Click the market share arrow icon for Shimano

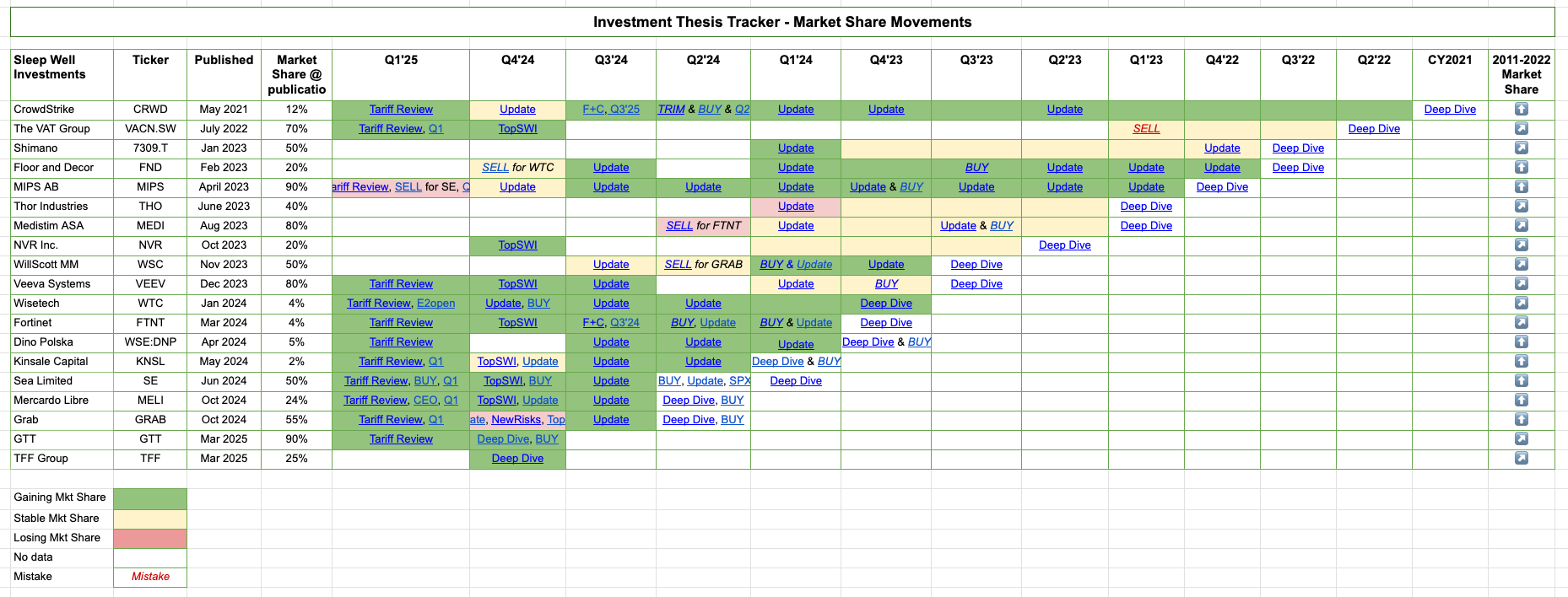pos(1521,148)
